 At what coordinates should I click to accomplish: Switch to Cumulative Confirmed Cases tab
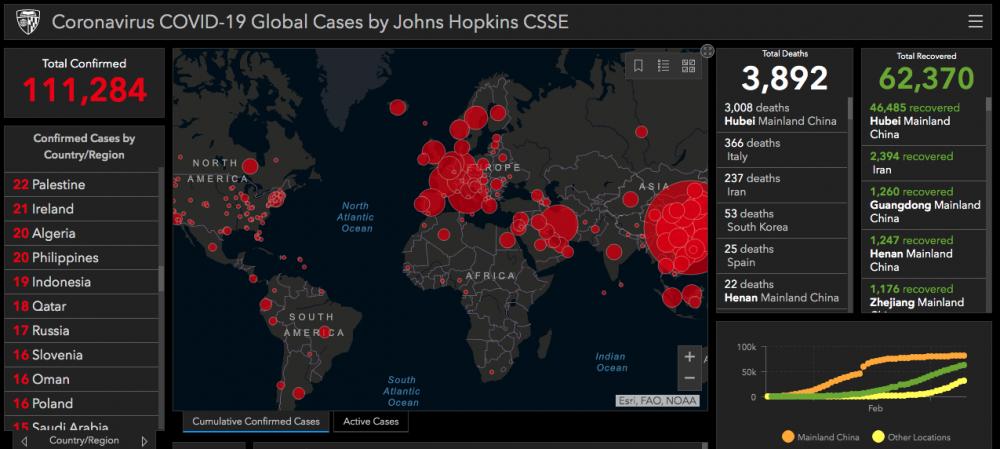tap(256, 422)
